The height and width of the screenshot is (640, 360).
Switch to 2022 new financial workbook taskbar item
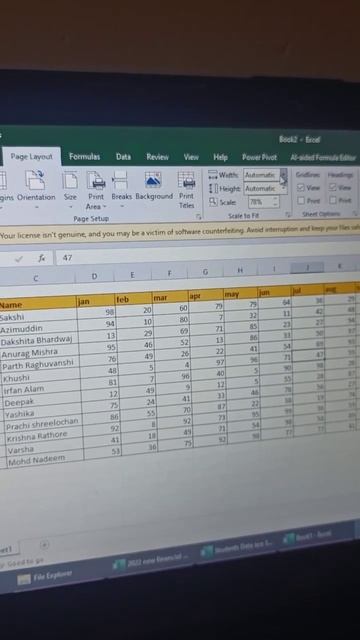(x=151, y=561)
